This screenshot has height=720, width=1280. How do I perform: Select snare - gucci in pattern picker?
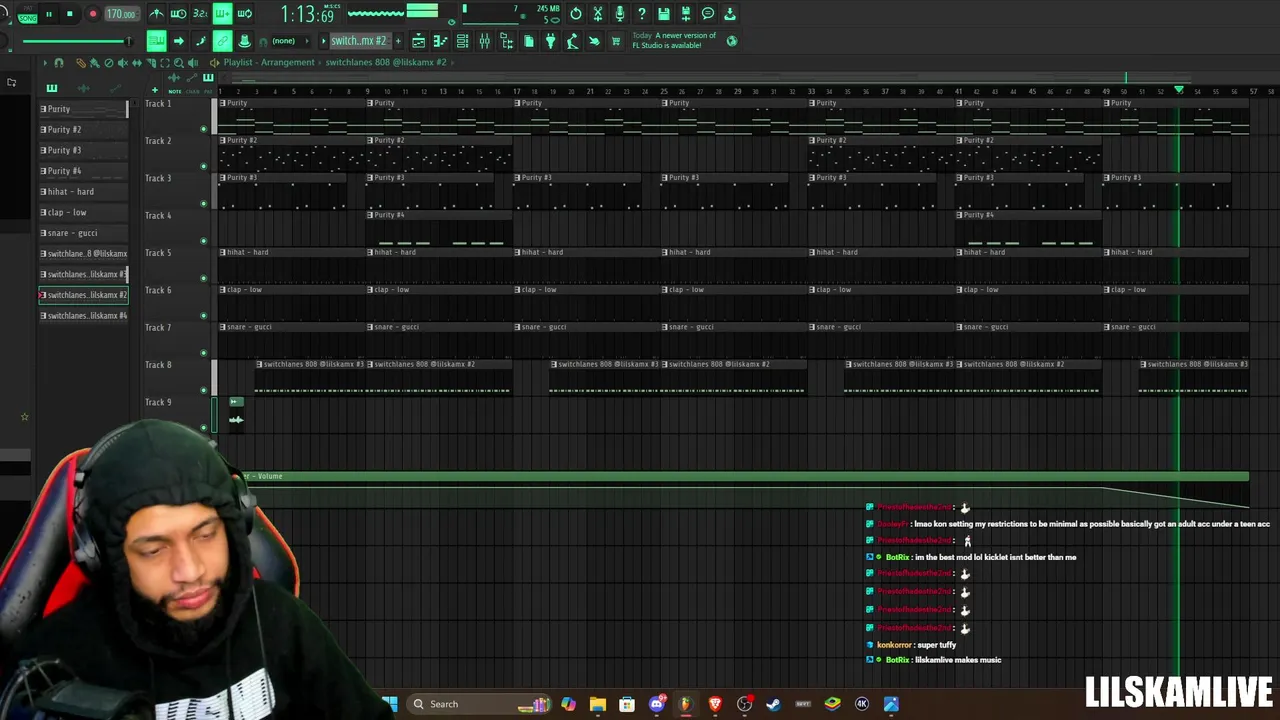coord(84,233)
